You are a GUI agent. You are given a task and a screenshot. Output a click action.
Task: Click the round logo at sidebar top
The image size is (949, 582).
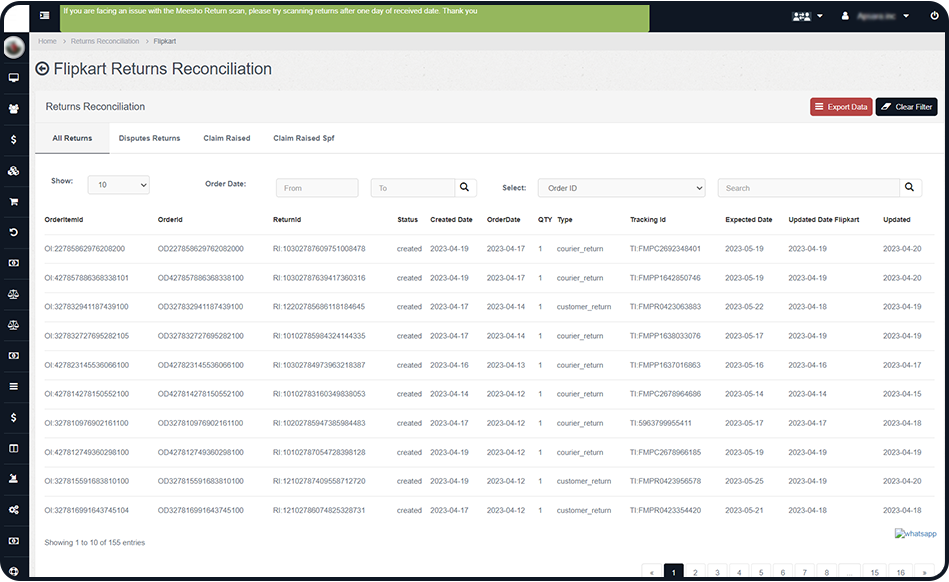point(14,47)
